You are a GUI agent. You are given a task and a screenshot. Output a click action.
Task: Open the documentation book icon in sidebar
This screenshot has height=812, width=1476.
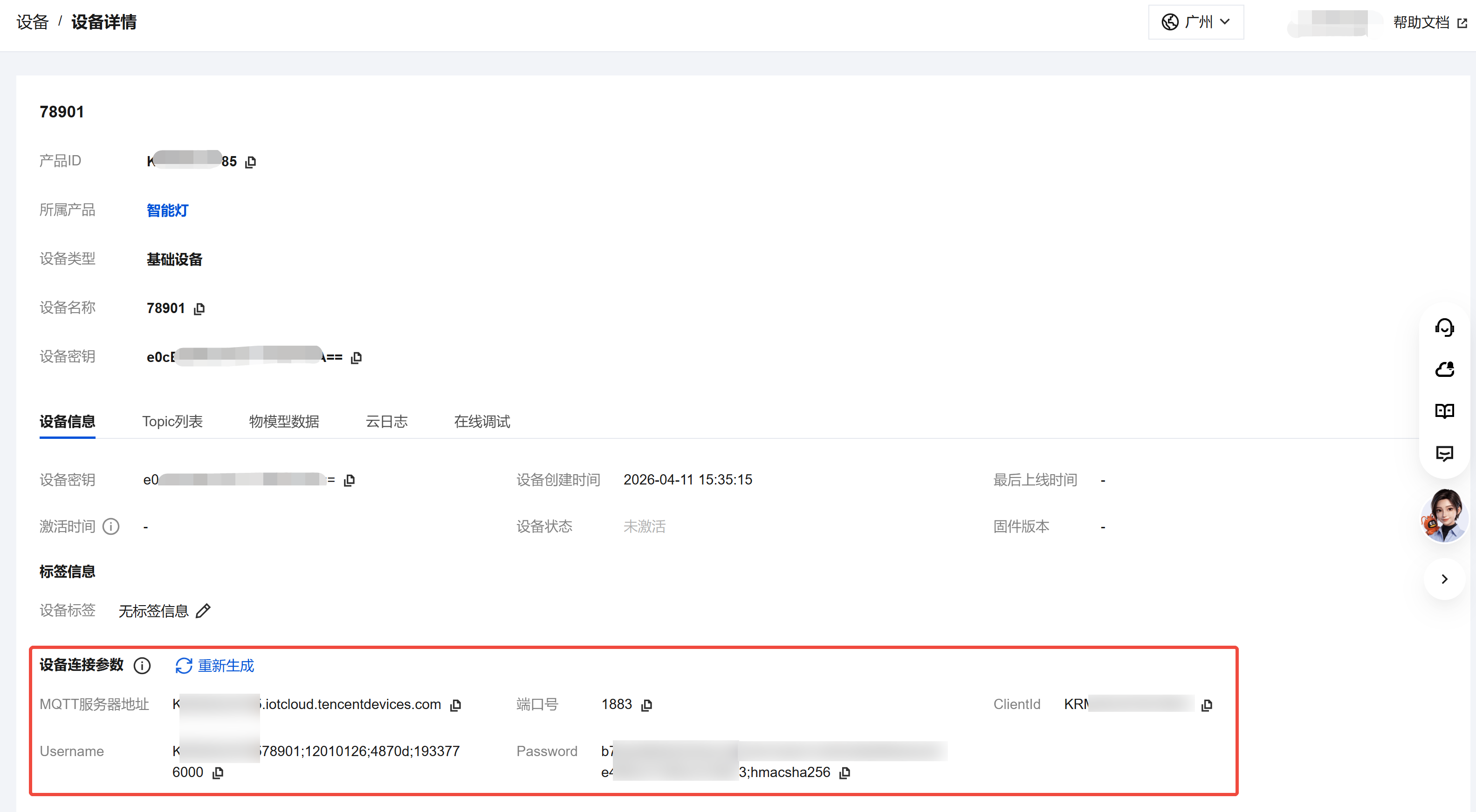tap(1444, 411)
